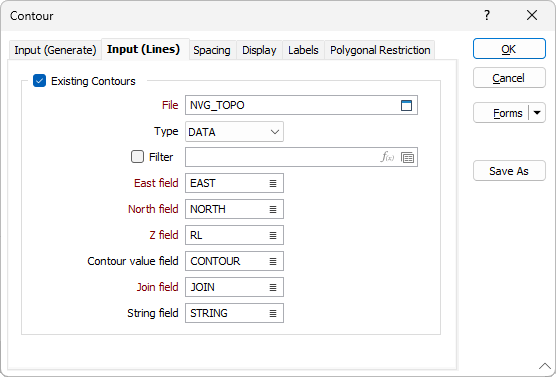The height and width of the screenshot is (377, 556).
Task: Open Z field list picker icon
Action: tap(273, 235)
